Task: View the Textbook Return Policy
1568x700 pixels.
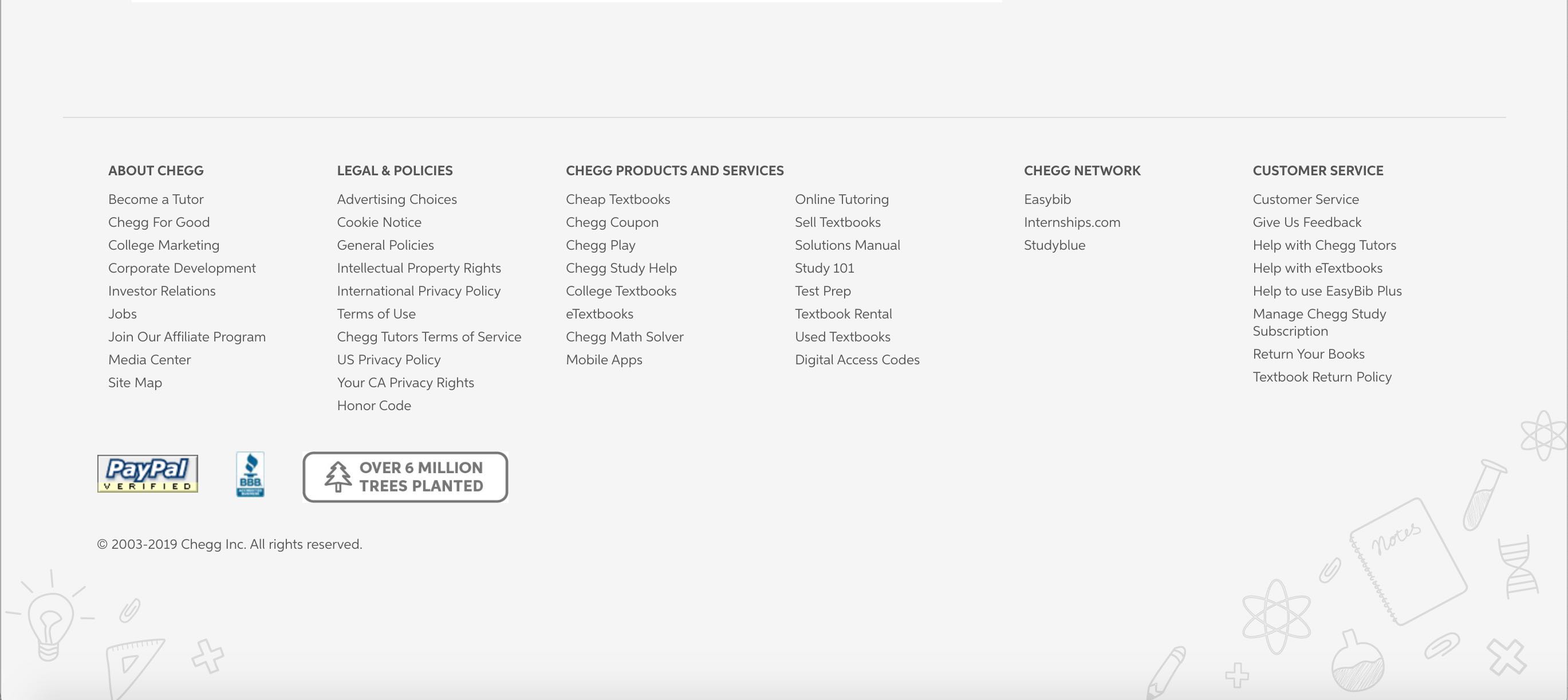Action: 1322,377
